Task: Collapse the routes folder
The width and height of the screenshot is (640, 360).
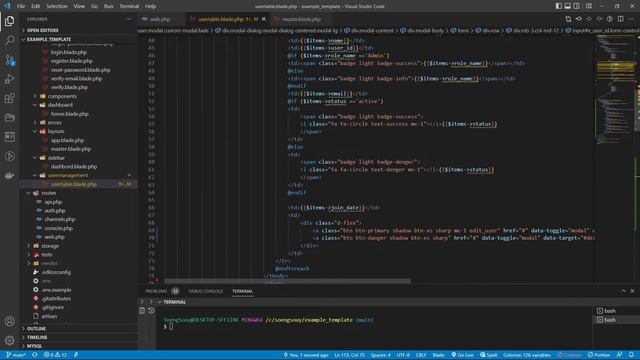Action: [x=48, y=193]
